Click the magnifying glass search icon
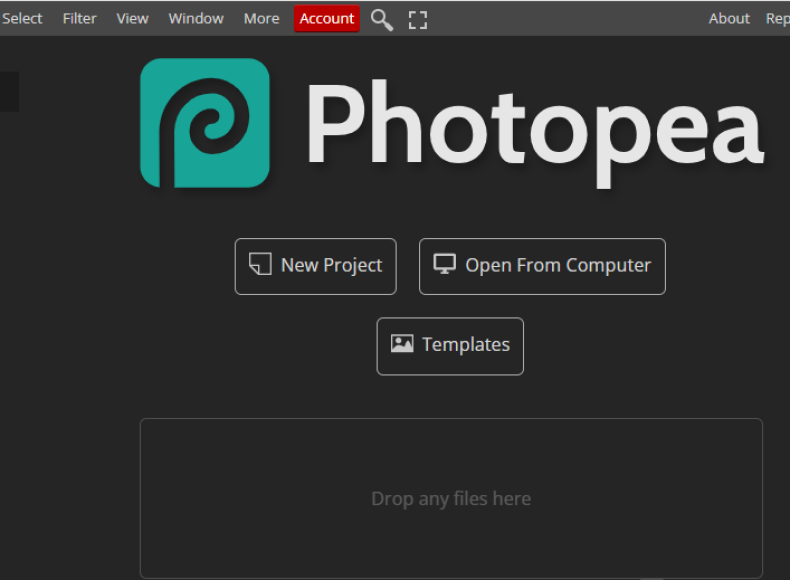790x580 pixels. (x=382, y=20)
